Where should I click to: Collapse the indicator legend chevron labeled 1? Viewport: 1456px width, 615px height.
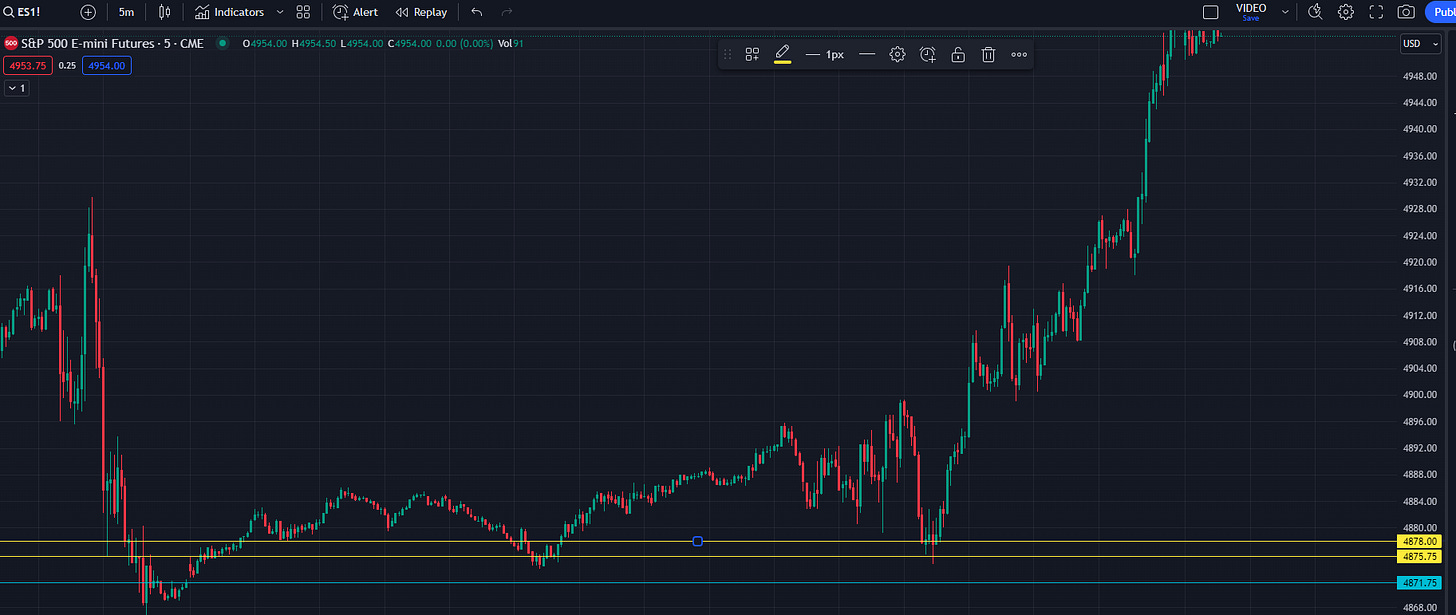click(17, 88)
